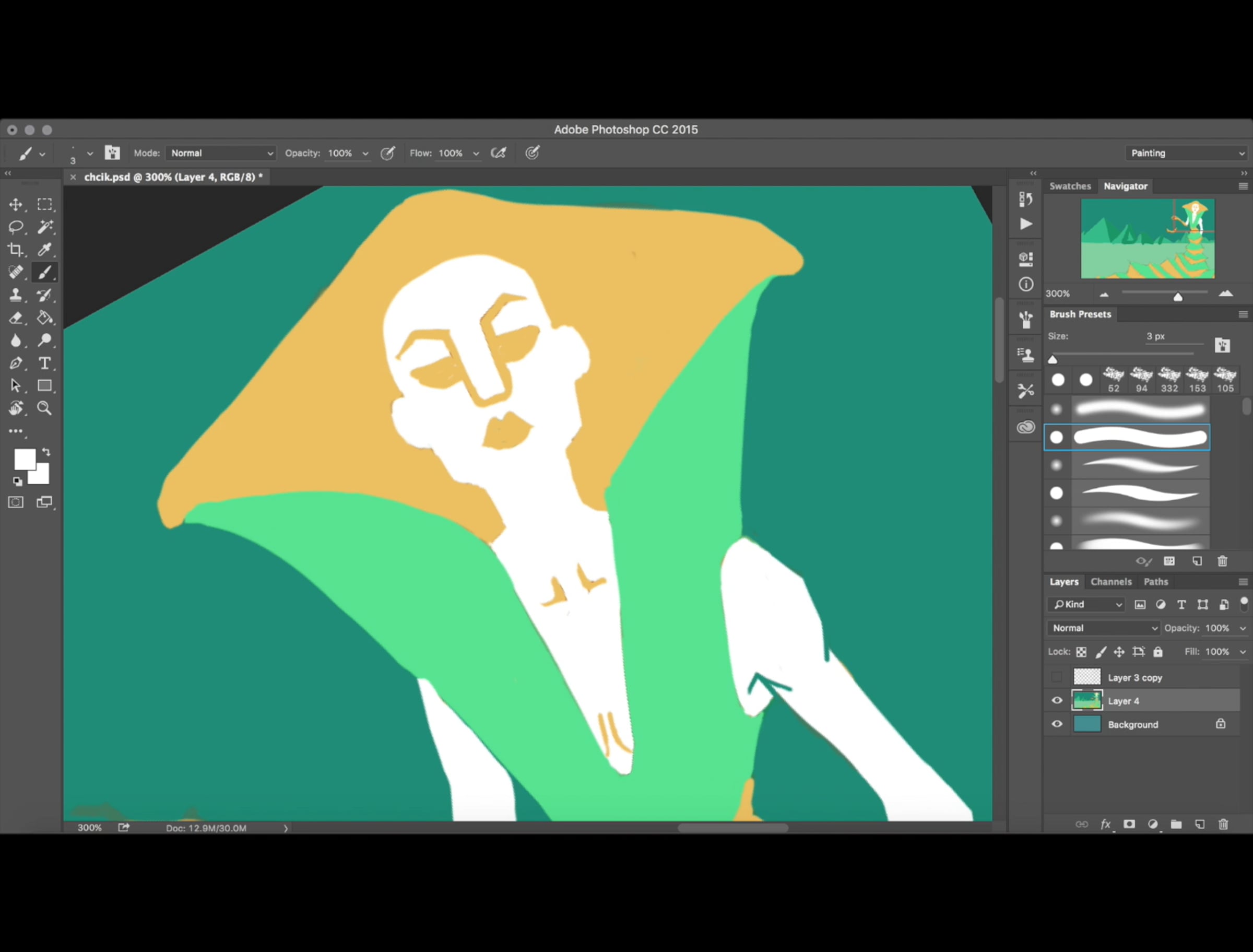Hide the Layer 4 layer
1253x952 pixels.
1057,701
